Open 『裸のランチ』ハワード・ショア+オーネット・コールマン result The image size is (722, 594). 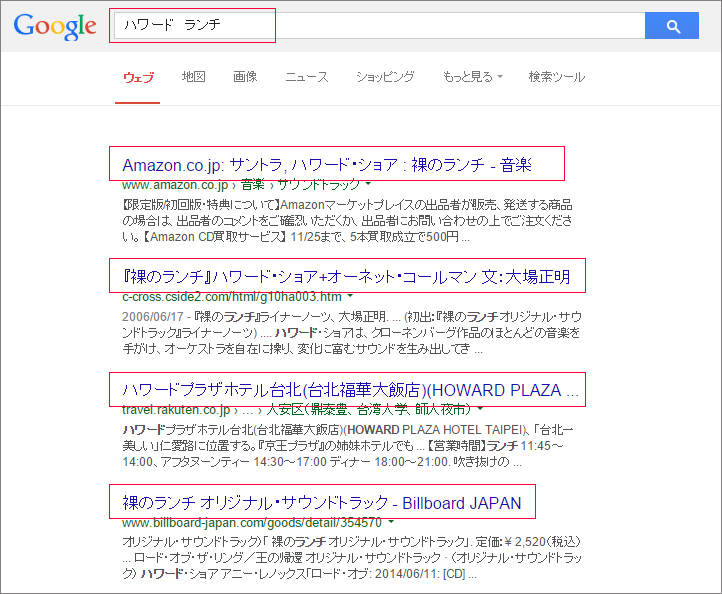tap(346, 277)
